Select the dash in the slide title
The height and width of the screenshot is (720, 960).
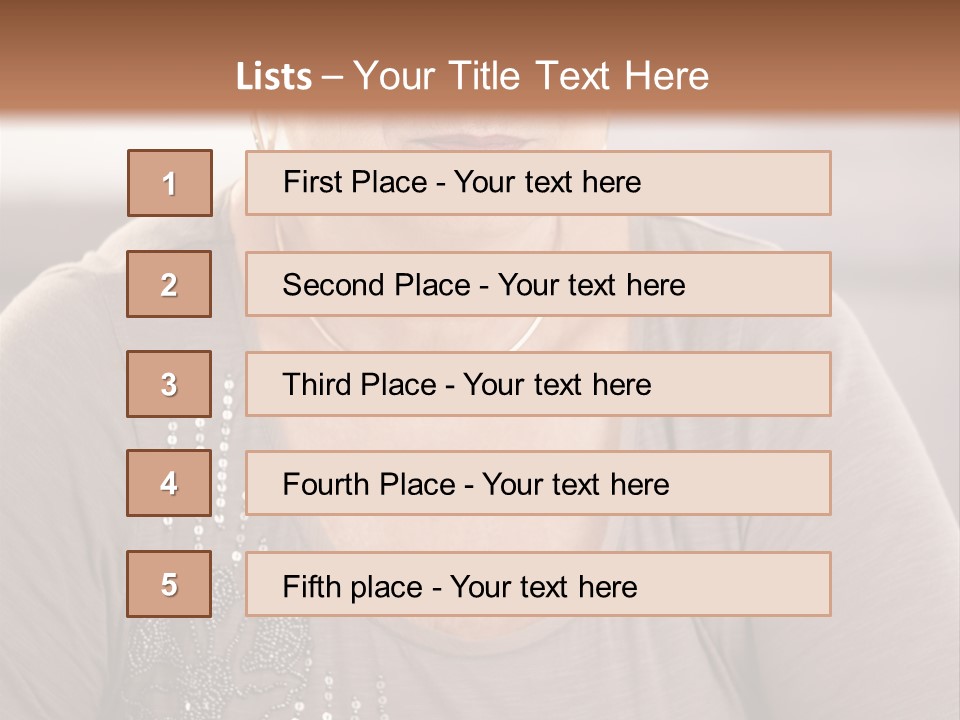(332, 78)
